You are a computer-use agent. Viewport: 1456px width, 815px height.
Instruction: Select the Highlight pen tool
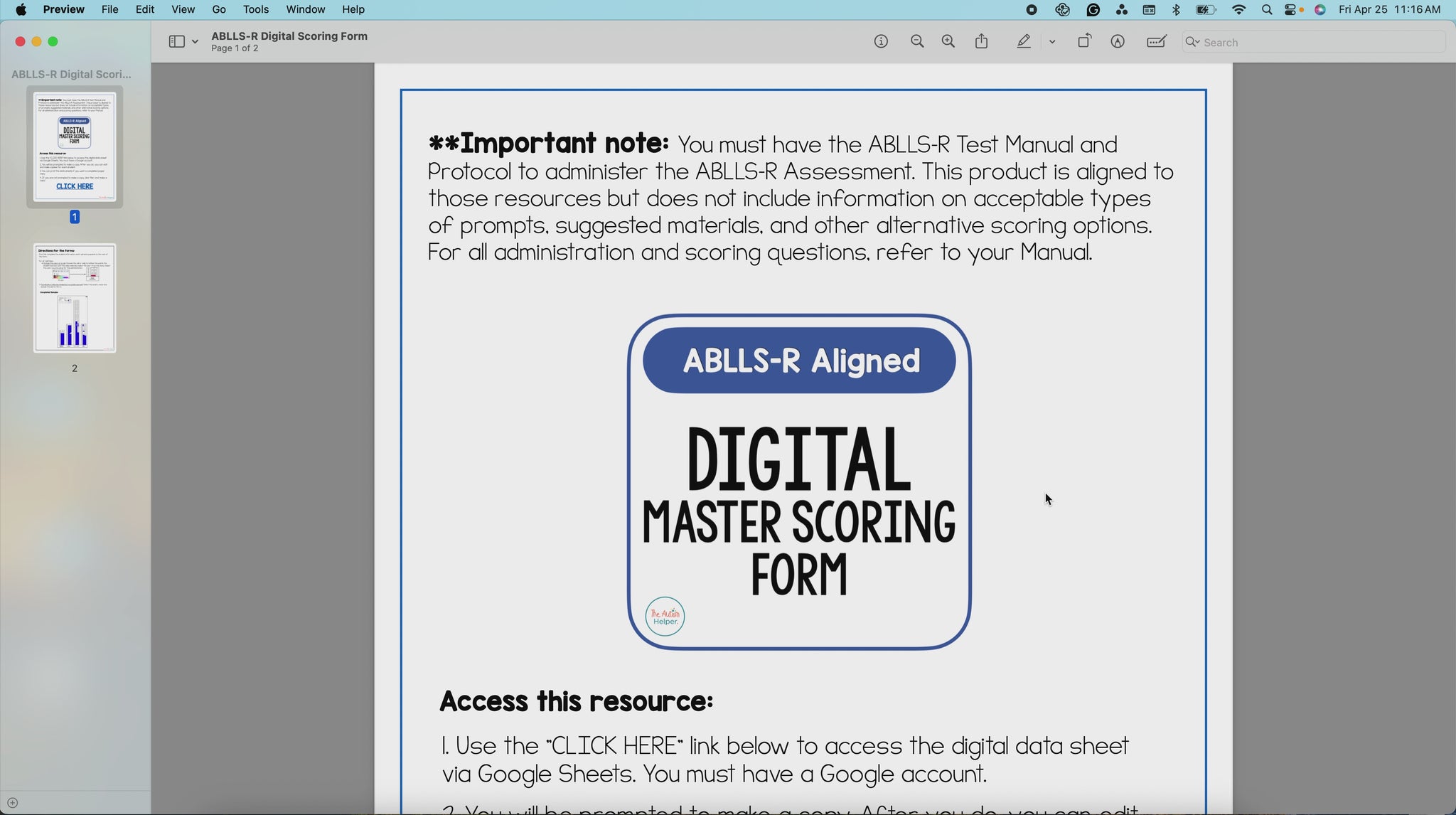pos(1024,42)
